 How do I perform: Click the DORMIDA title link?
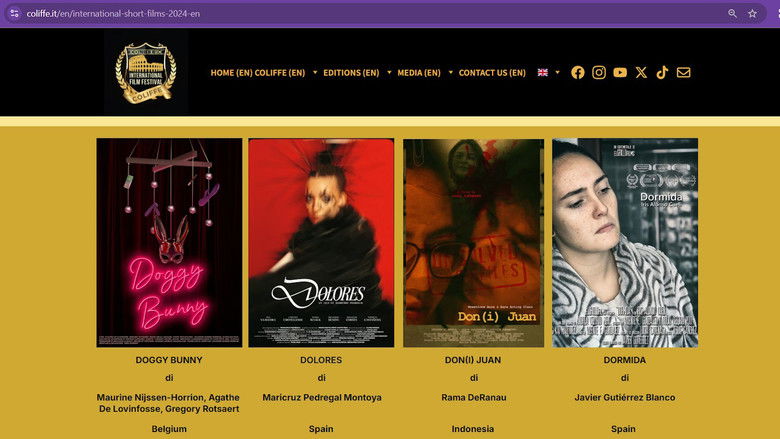625,360
